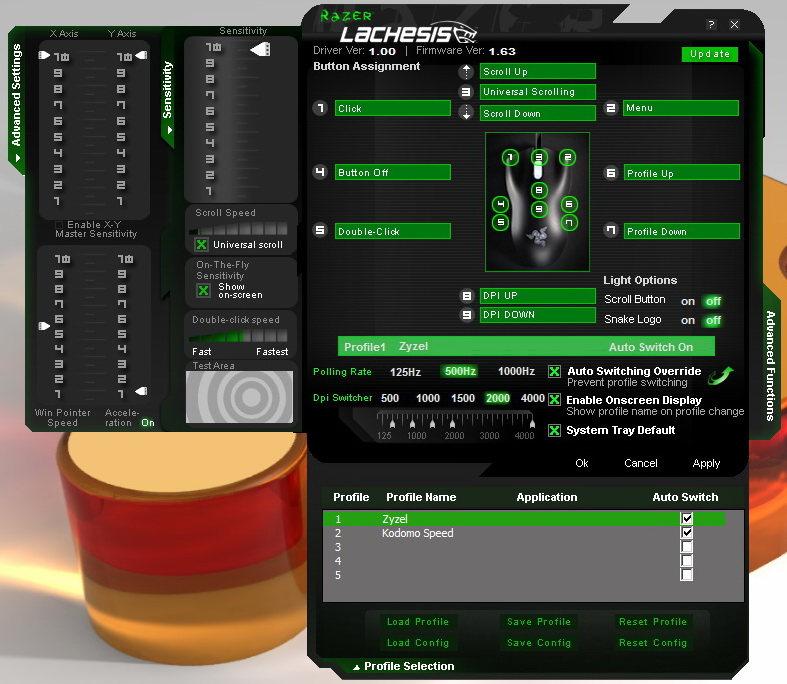Open the DPI UP assignment dropdown
This screenshot has width=787, height=684.
tap(538, 296)
